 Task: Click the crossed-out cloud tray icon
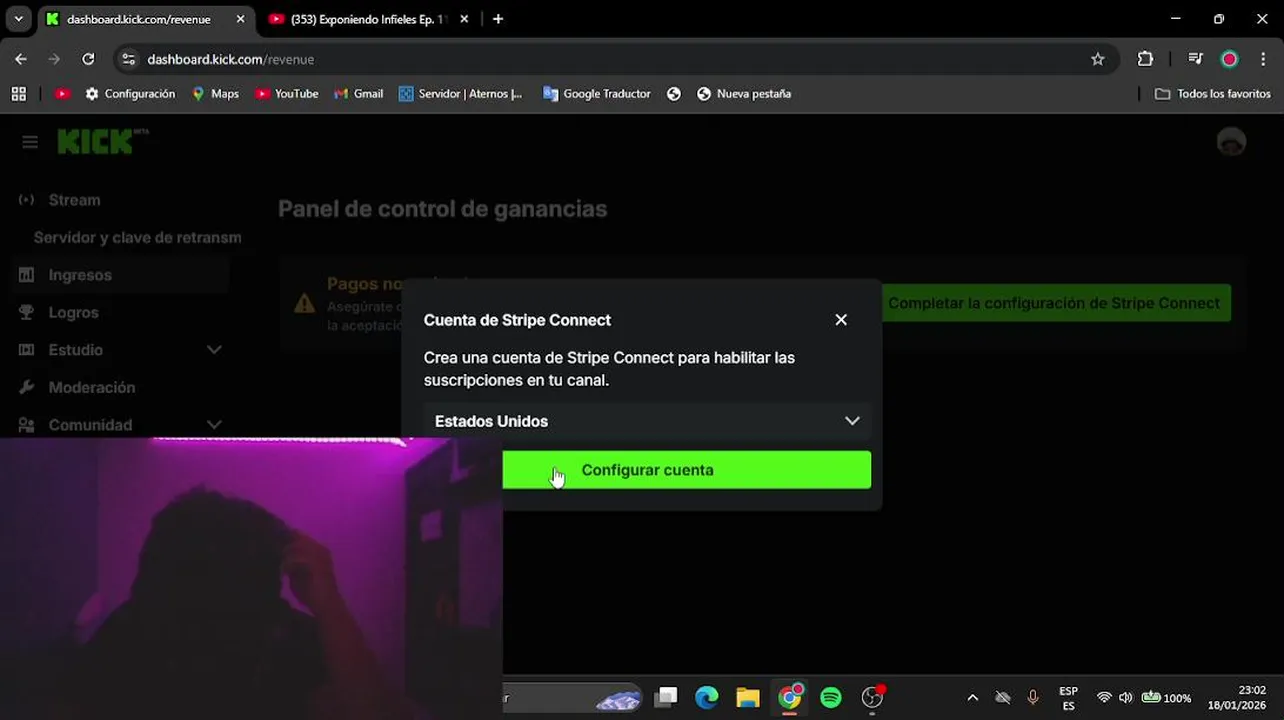(x=1003, y=698)
